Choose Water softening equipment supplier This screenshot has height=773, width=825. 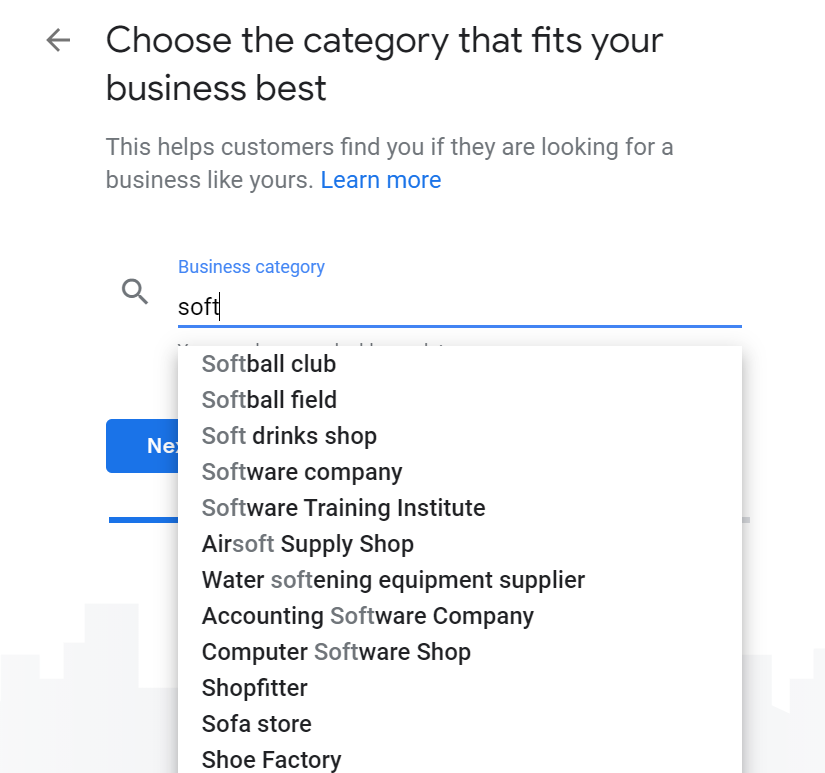pos(460,580)
